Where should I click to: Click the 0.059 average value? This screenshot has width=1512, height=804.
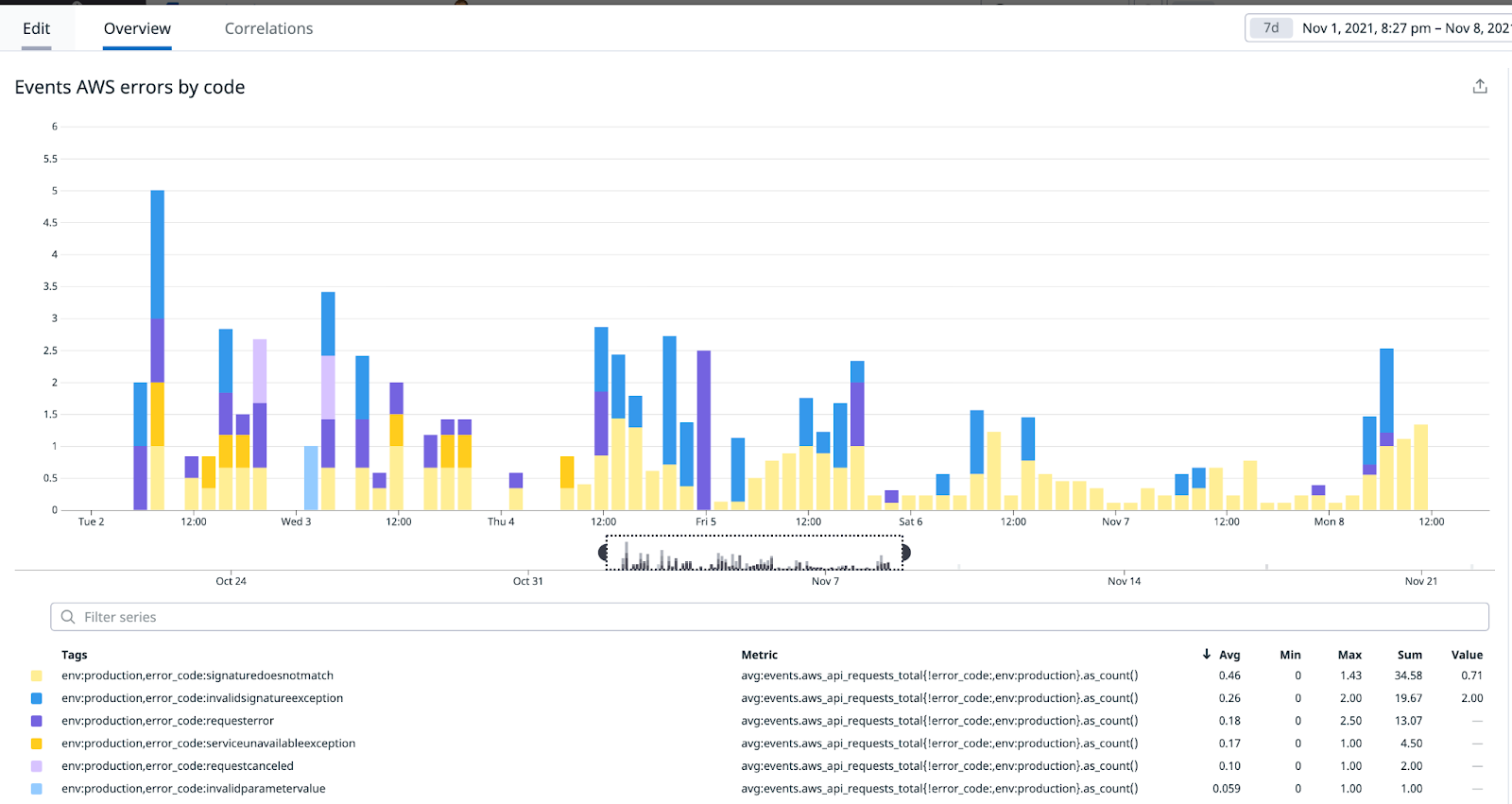point(1227,789)
